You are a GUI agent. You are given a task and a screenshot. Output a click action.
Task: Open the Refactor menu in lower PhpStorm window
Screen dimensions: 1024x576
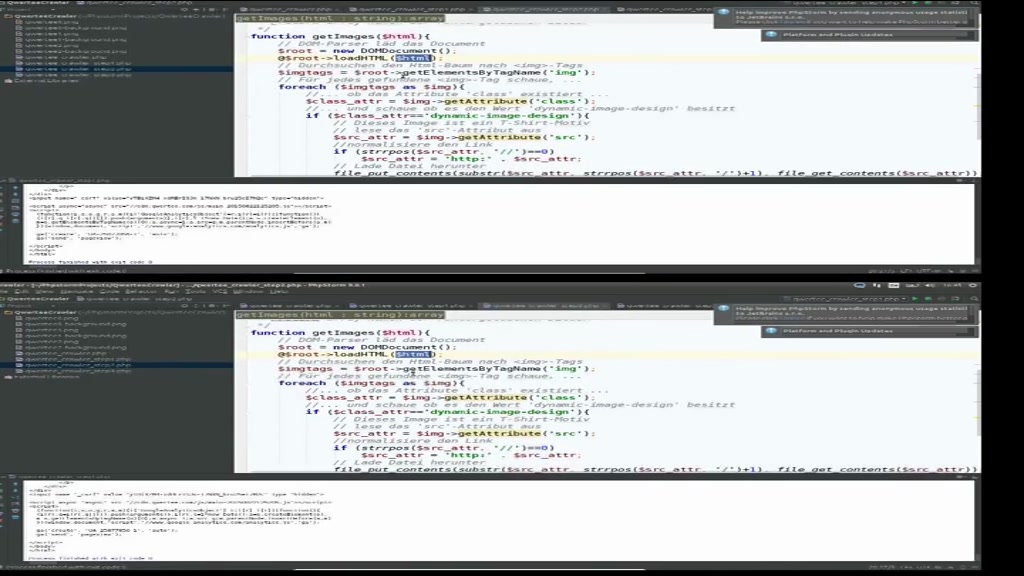click(x=140, y=291)
